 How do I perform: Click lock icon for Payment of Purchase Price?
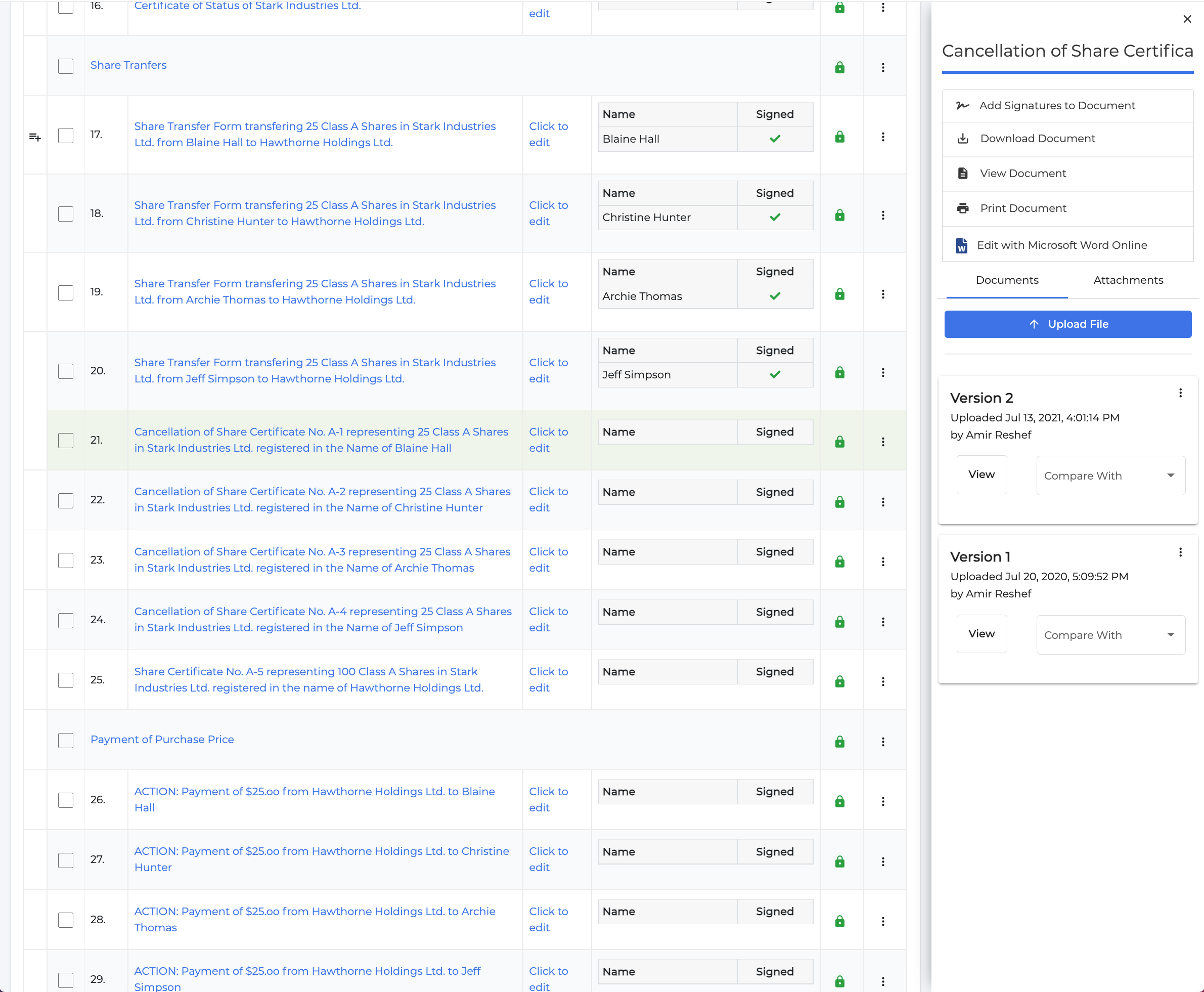(x=839, y=742)
